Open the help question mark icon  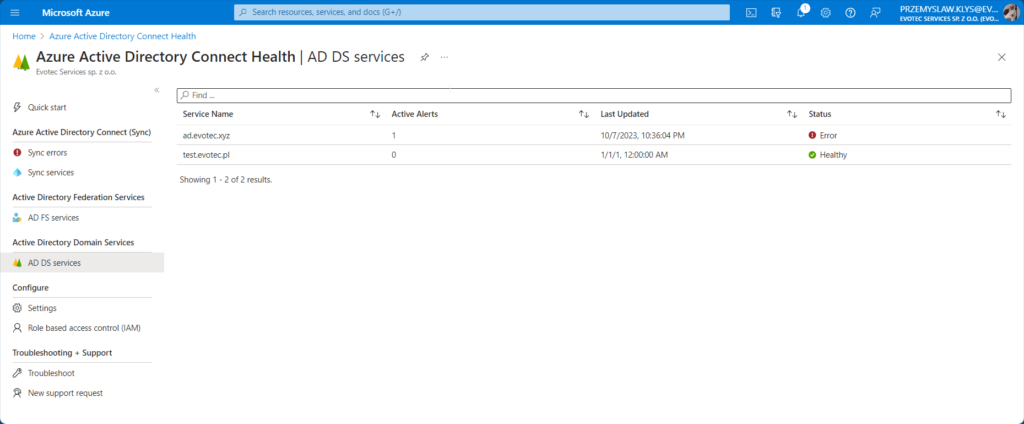[851, 12]
